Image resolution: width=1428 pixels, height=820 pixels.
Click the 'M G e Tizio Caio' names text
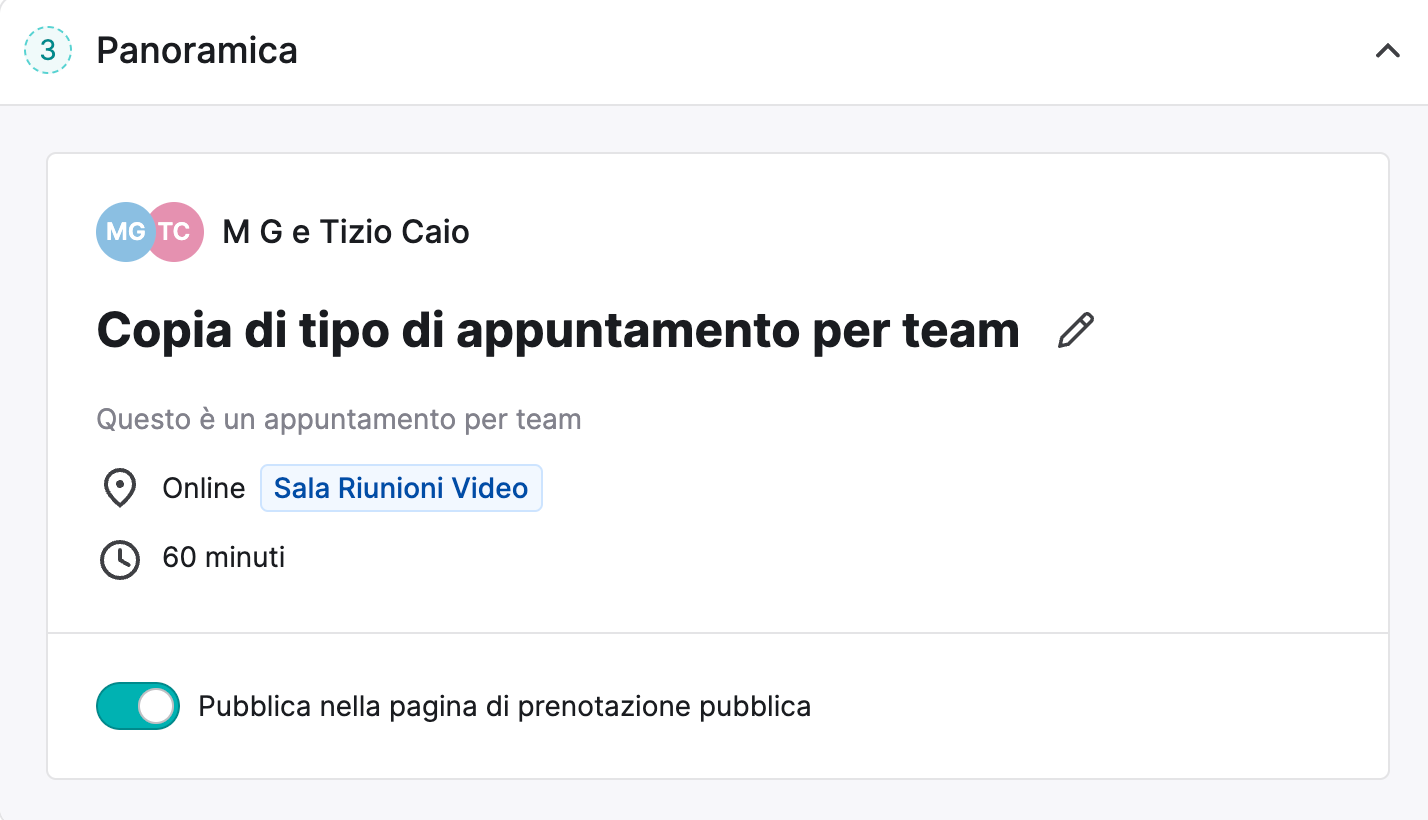point(346,232)
